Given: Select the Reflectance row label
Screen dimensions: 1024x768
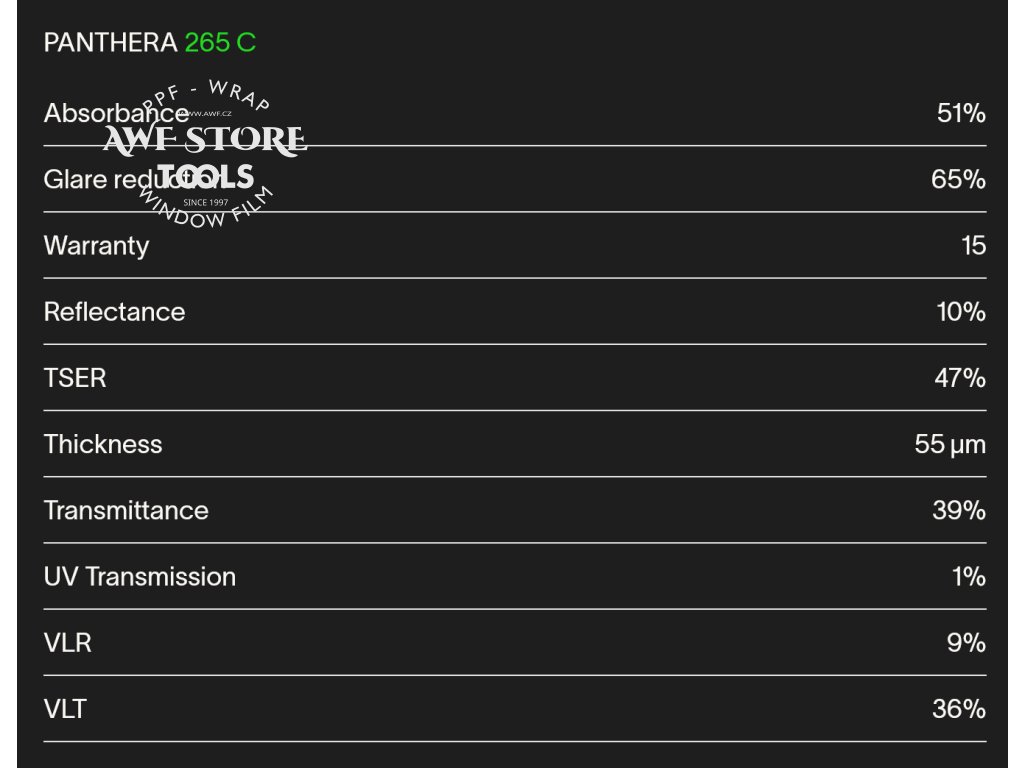Looking at the screenshot, I should click(x=114, y=312).
